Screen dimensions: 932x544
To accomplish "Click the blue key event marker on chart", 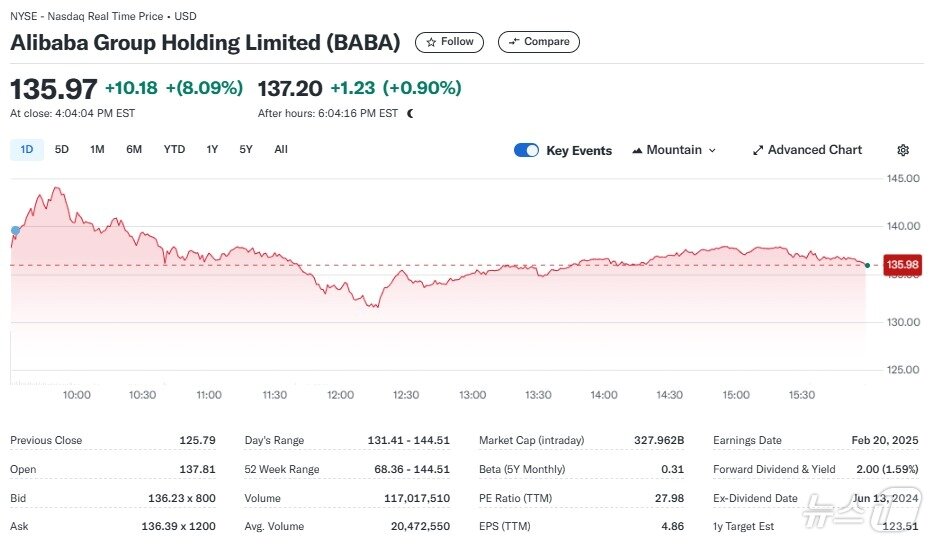I will [15, 230].
